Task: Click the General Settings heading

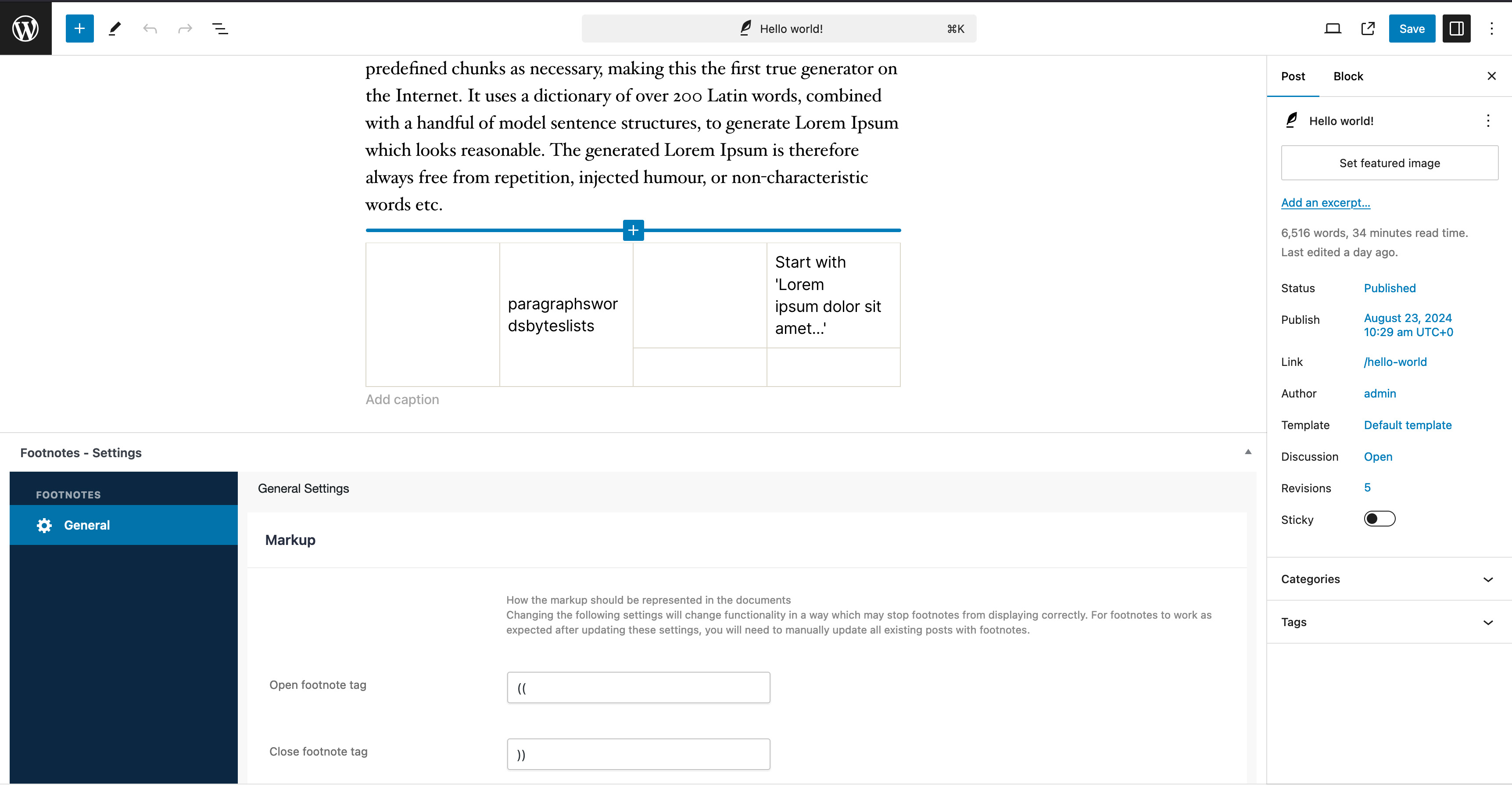Action: (x=303, y=488)
